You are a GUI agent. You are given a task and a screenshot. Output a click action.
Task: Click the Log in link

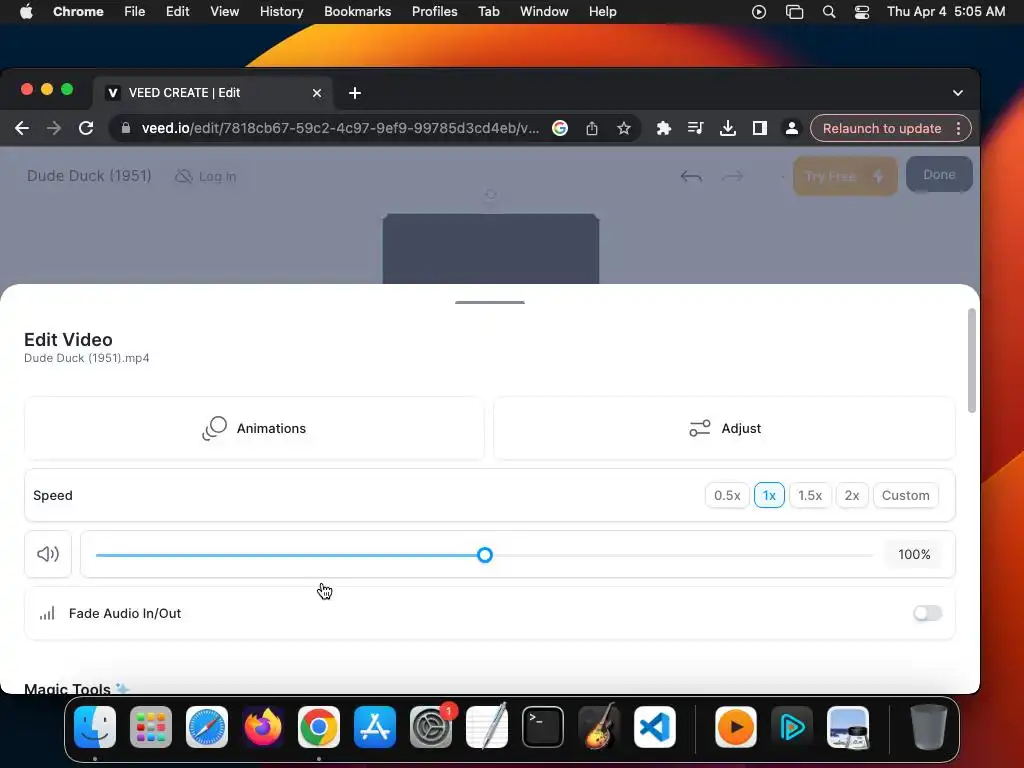tap(206, 176)
